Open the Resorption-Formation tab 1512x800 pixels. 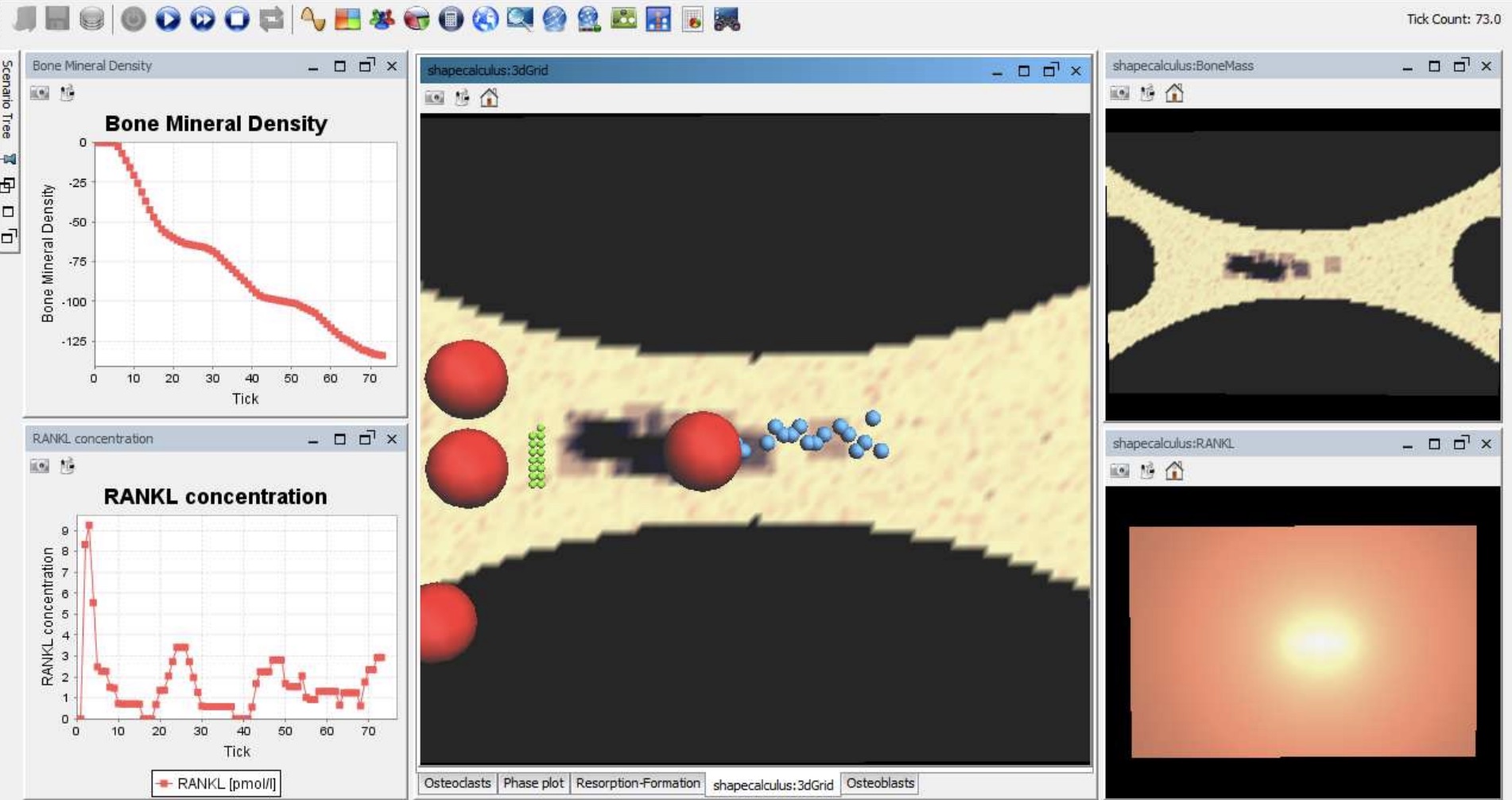click(638, 783)
